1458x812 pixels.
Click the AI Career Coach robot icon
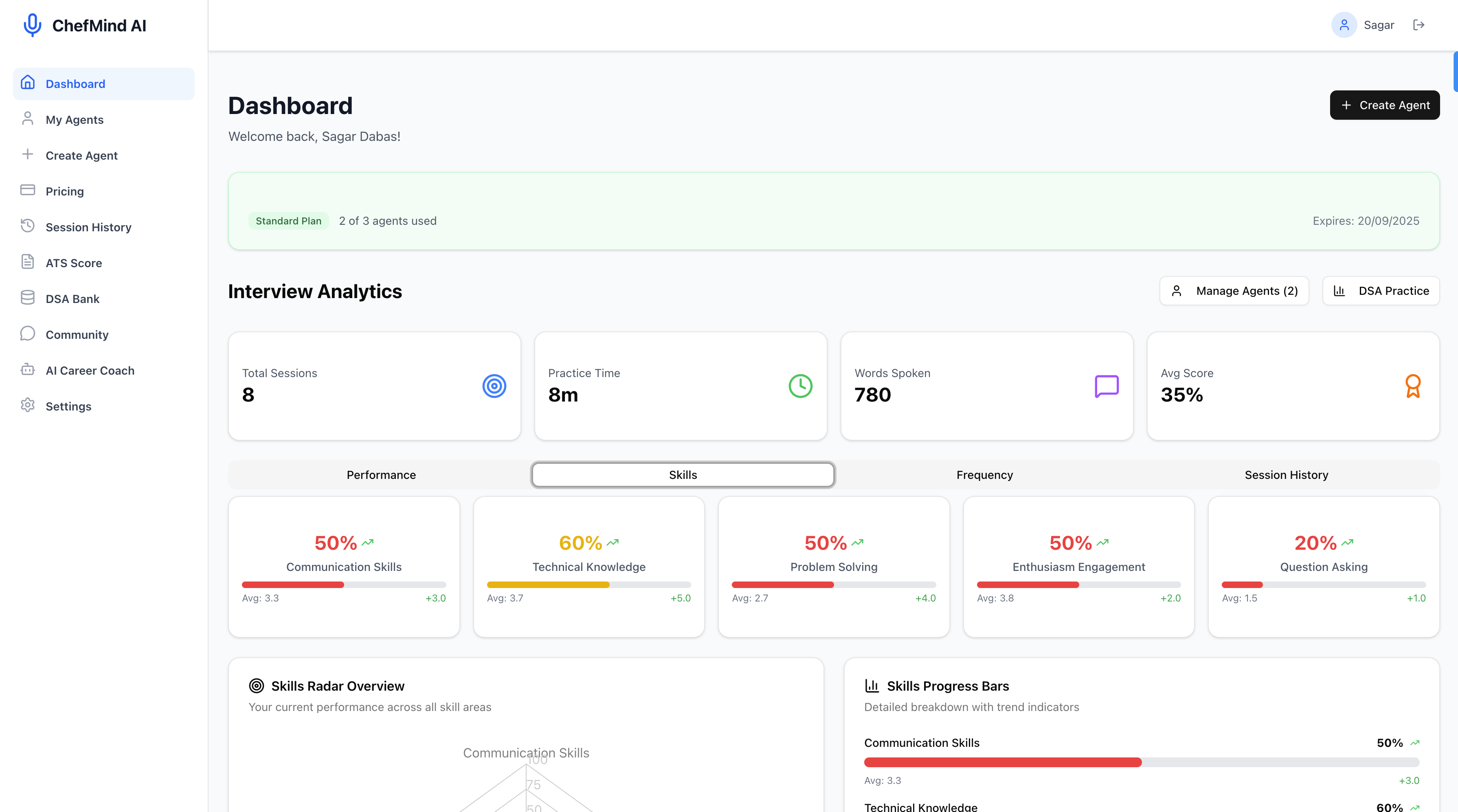click(x=28, y=369)
